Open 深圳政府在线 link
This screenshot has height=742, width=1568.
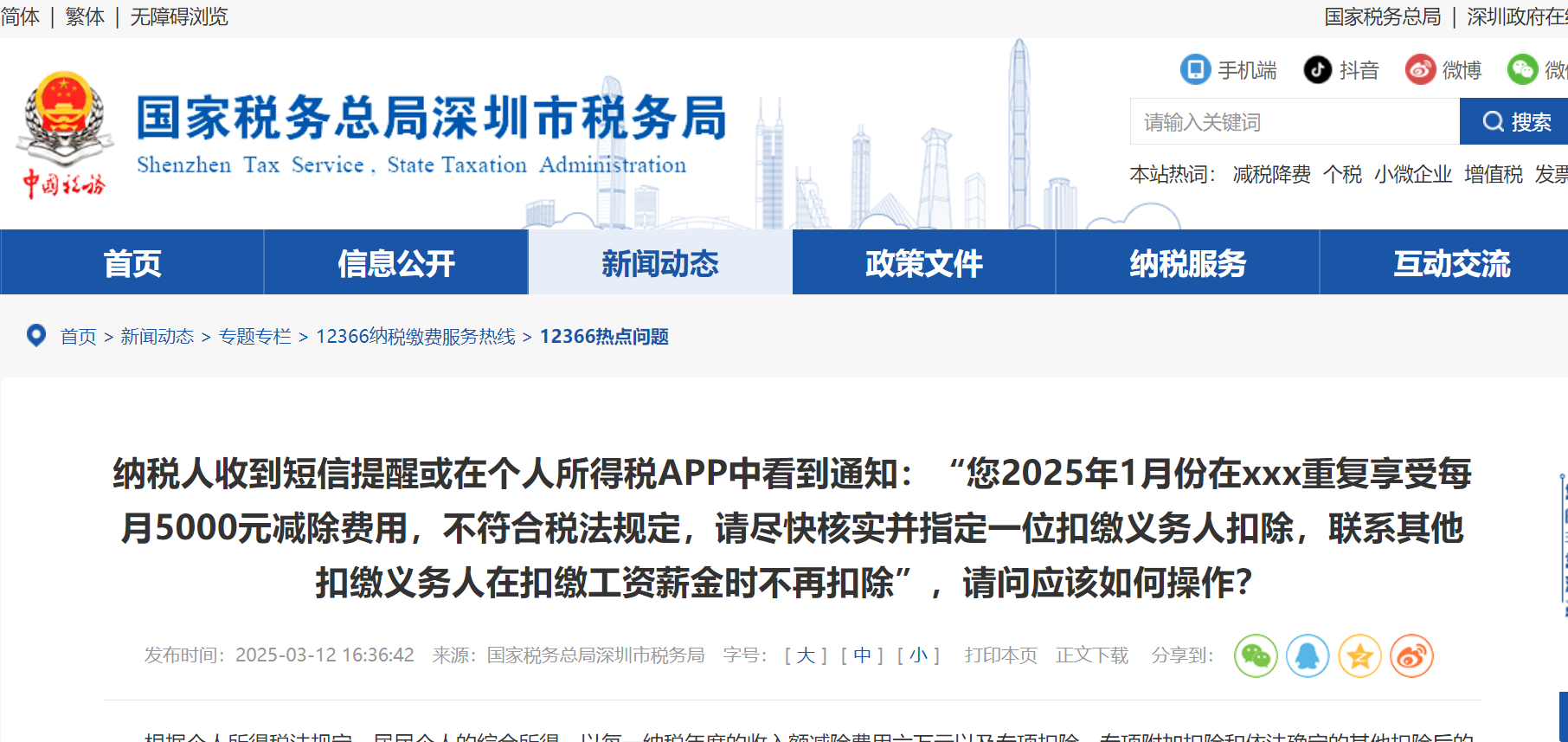[1517, 16]
